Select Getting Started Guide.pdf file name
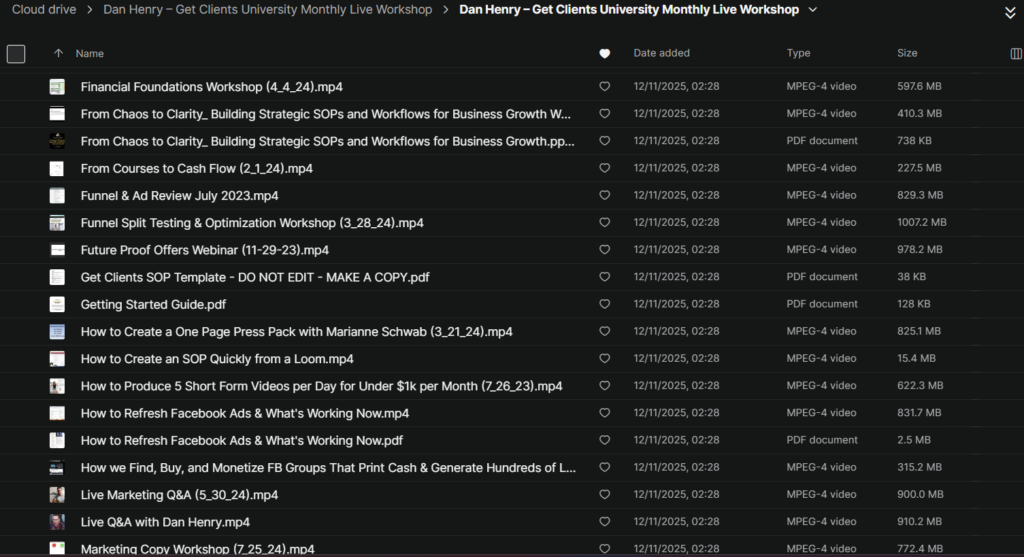 click(153, 304)
